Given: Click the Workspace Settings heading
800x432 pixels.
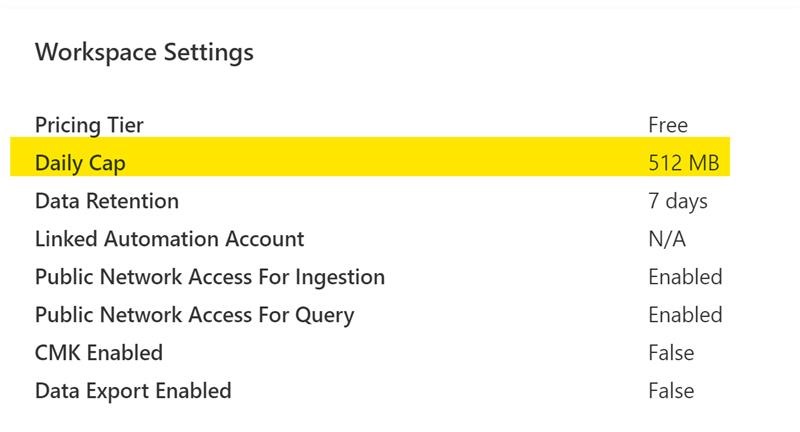Looking at the screenshot, I should (144, 52).
